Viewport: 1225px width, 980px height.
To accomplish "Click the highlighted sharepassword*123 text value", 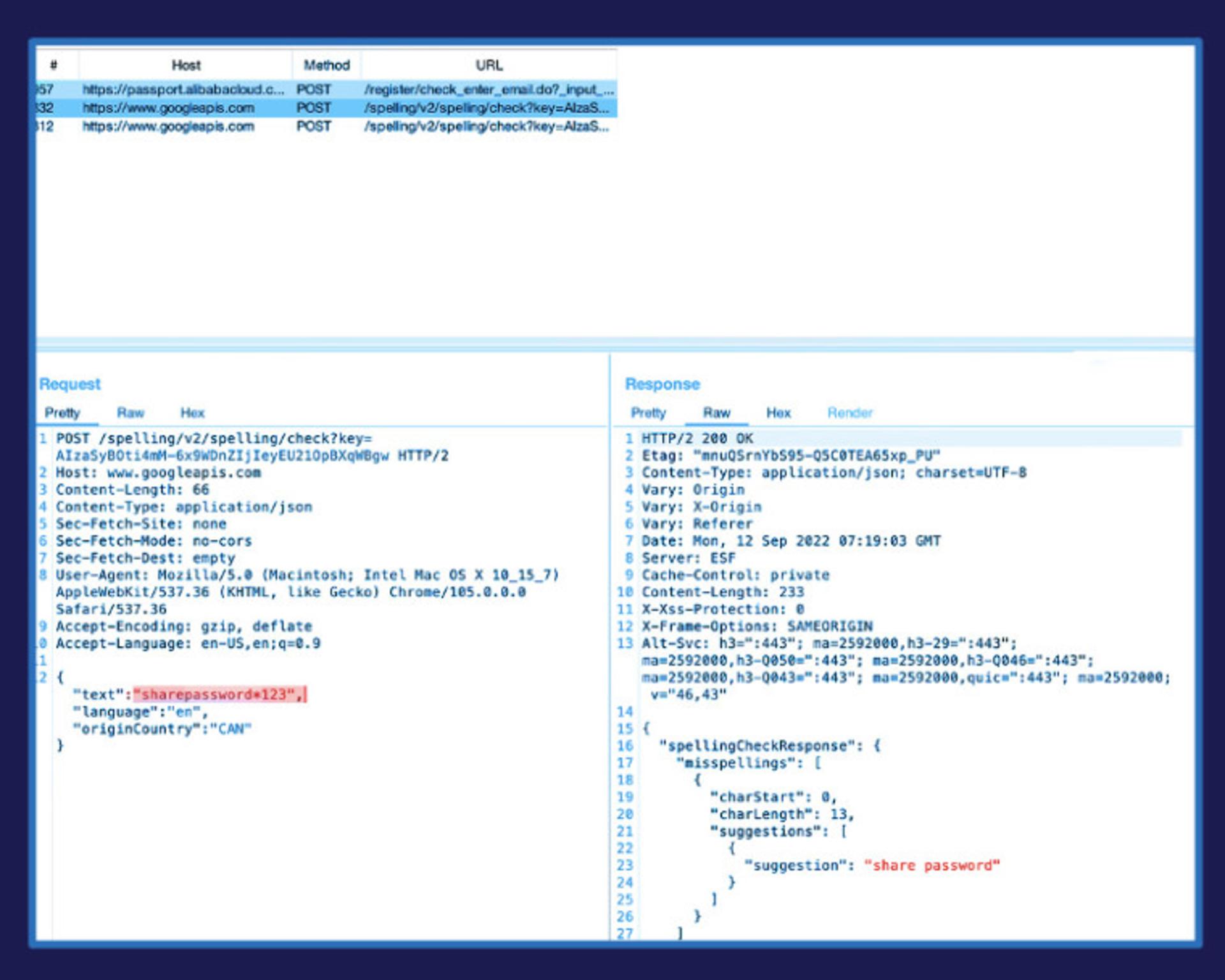I will (219, 694).
